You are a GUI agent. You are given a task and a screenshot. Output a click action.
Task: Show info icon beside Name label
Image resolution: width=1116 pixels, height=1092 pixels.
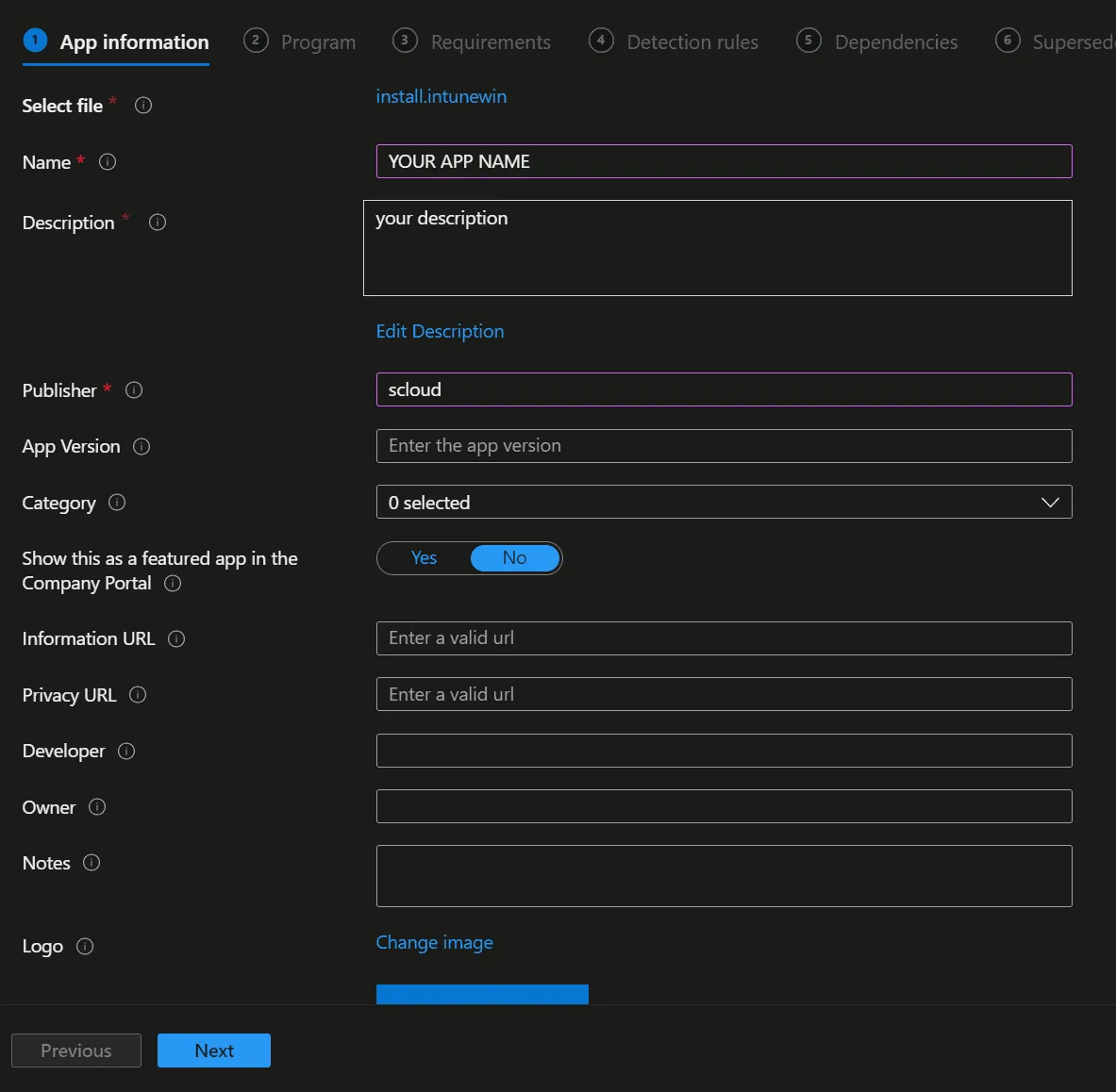tap(108, 162)
